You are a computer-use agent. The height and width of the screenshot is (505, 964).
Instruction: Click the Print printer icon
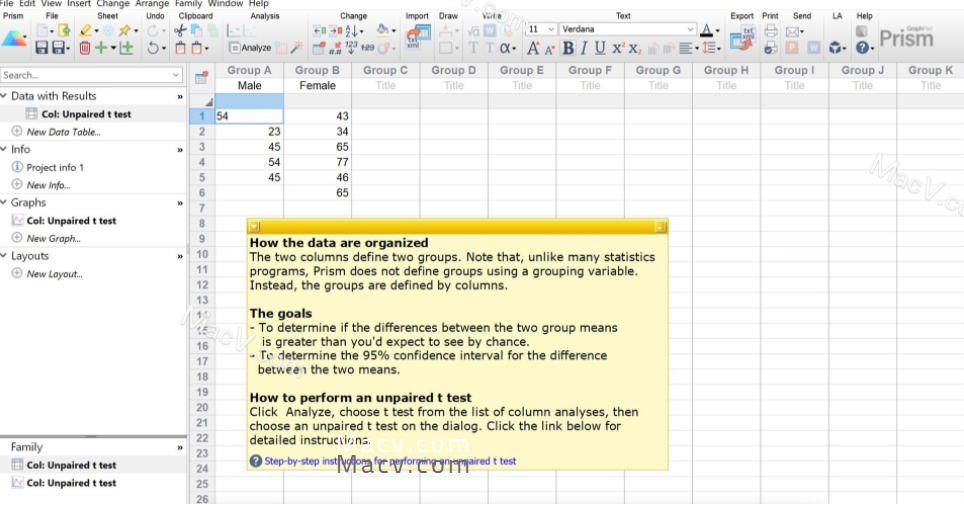(770, 30)
